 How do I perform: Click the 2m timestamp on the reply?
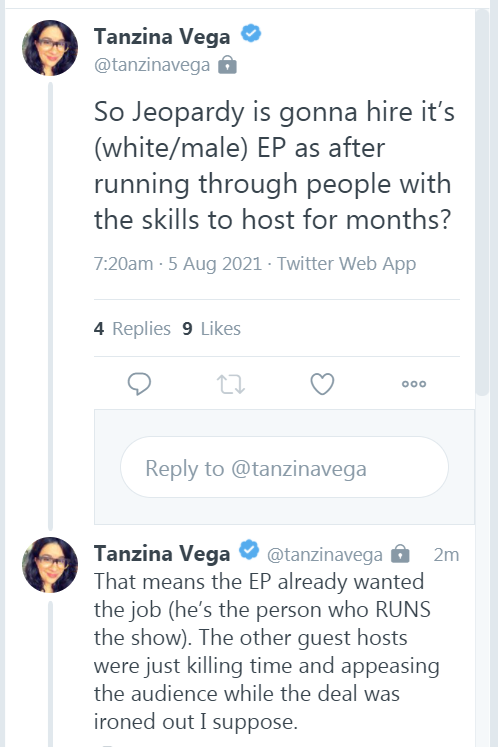tap(446, 555)
